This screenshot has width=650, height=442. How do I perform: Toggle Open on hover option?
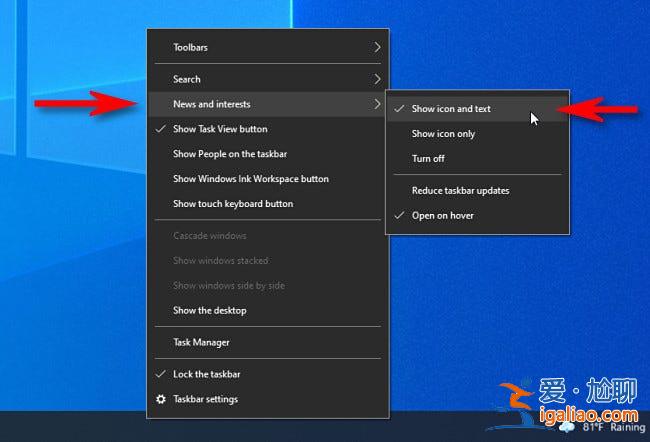point(478,216)
